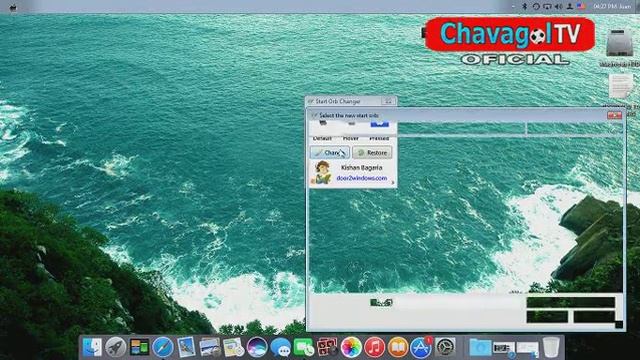Click the AirPlay display menu bar icon
The height and width of the screenshot is (360, 640).
547,6
